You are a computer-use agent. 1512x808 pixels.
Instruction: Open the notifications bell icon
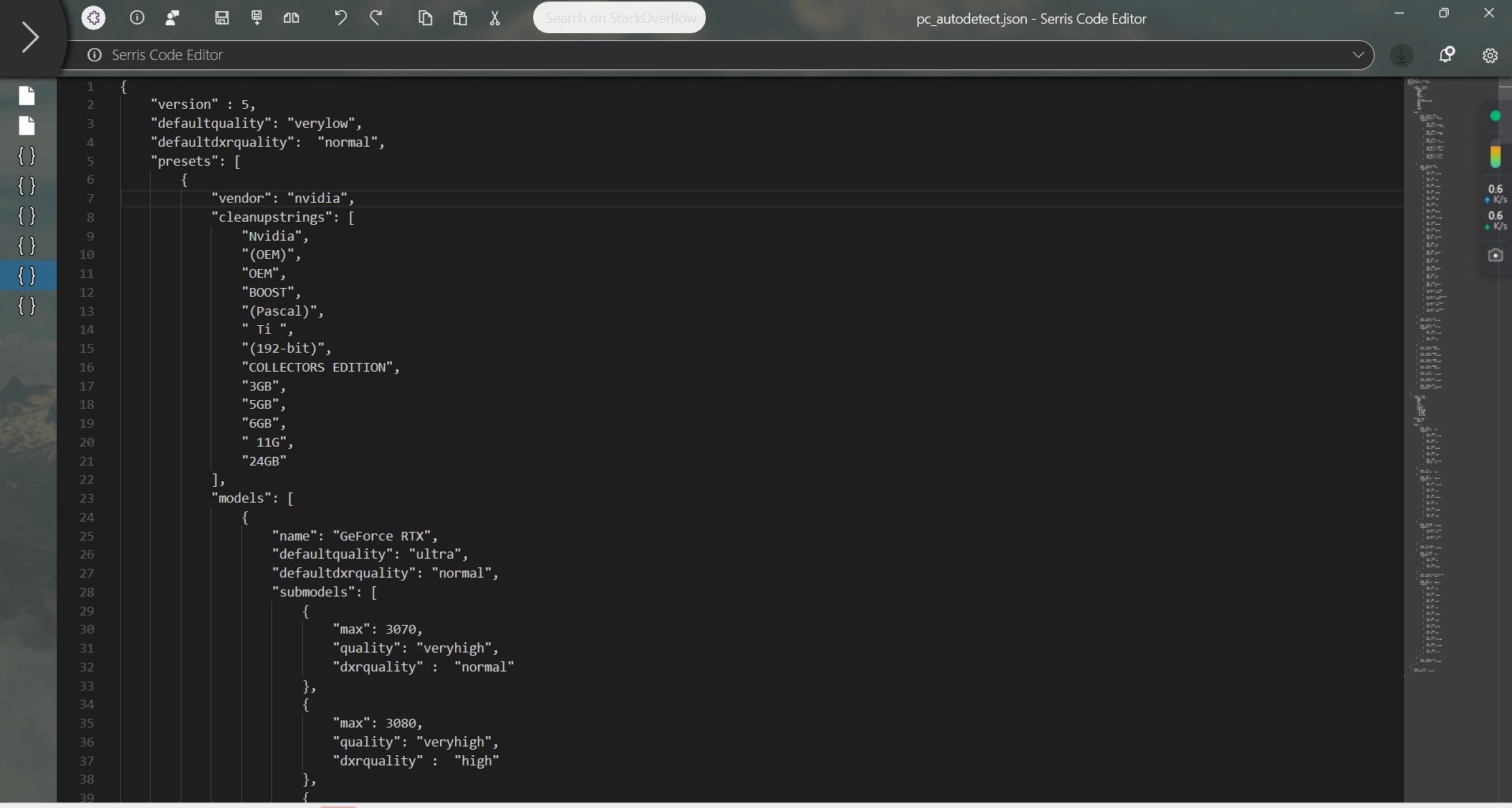point(1447,54)
